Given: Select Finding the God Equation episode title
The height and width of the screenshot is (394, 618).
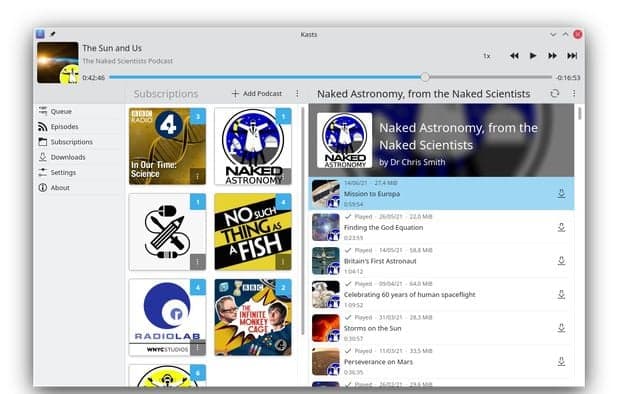Looking at the screenshot, I should [x=383, y=227].
